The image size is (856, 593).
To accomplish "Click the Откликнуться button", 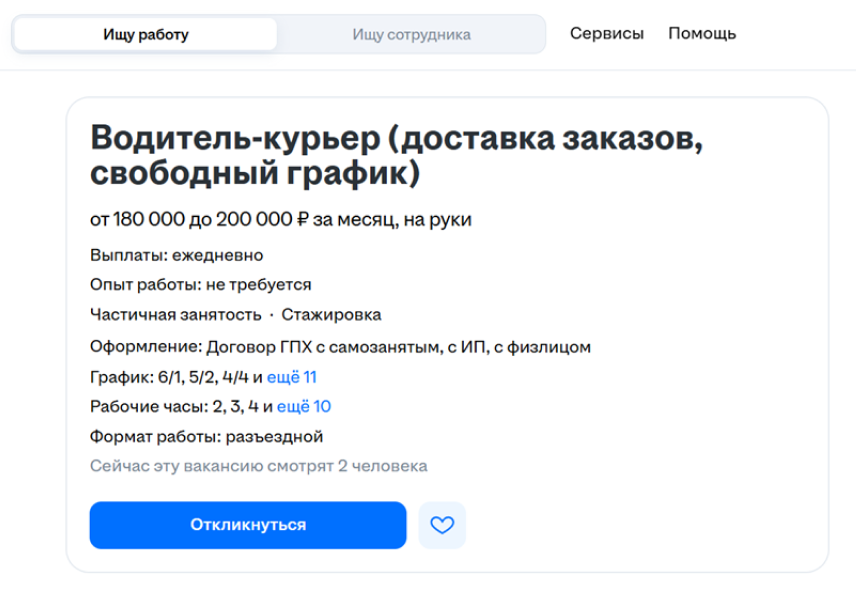I will tap(248, 525).
